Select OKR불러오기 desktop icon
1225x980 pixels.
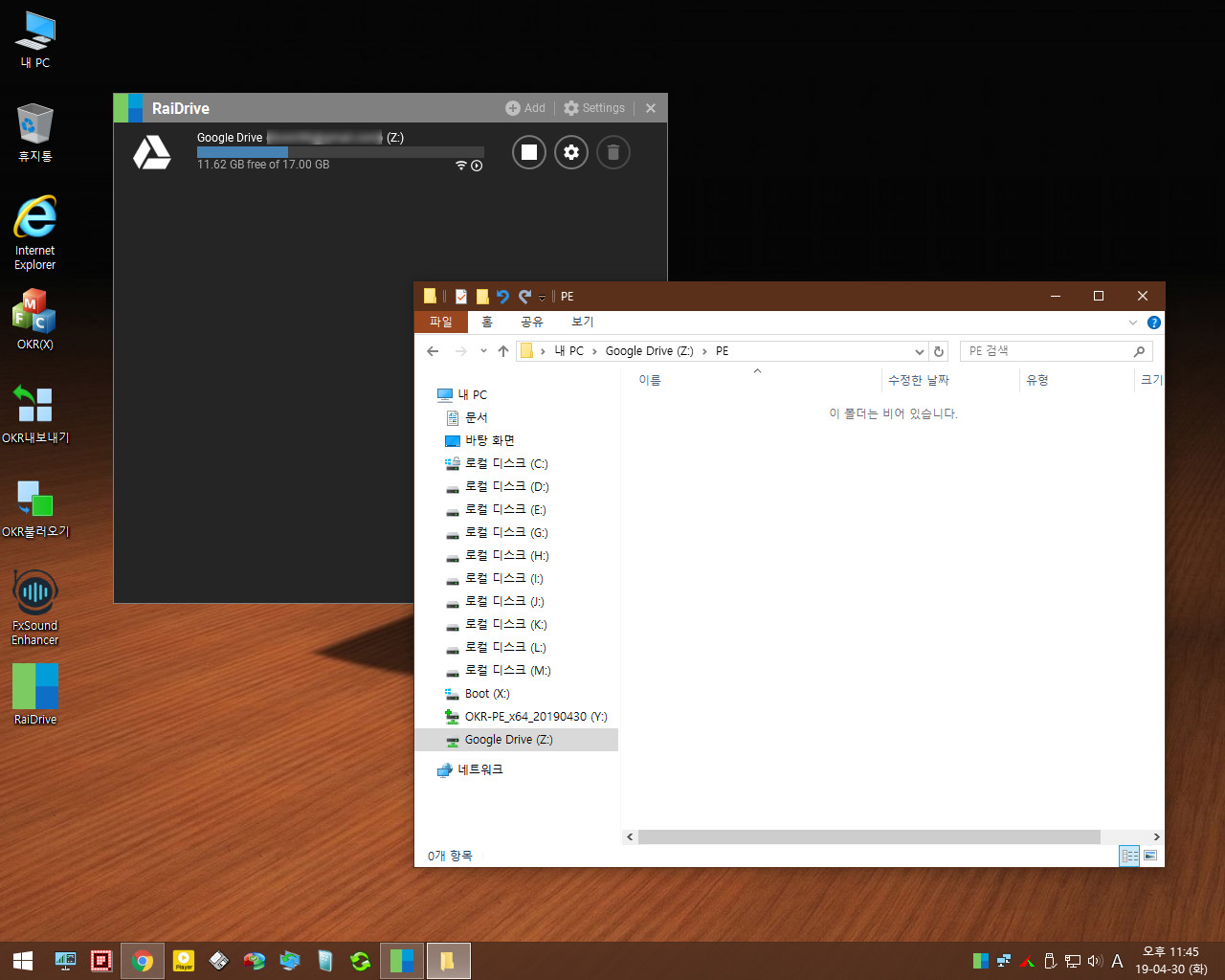tap(35, 507)
